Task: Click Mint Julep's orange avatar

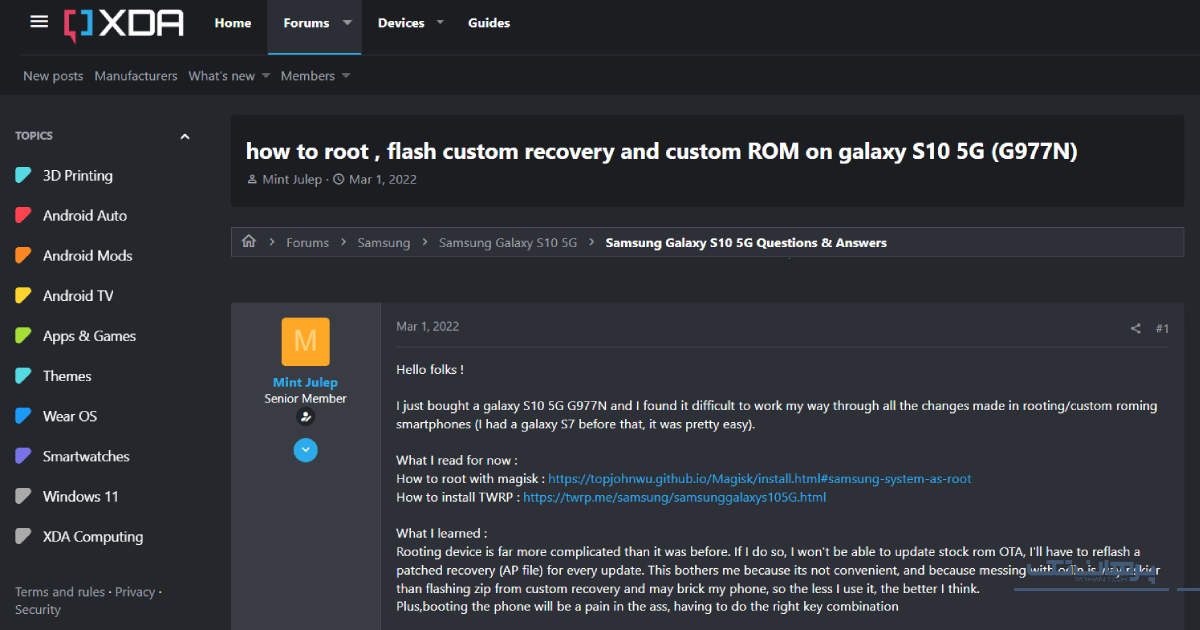Action: pyautogui.click(x=305, y=342)
